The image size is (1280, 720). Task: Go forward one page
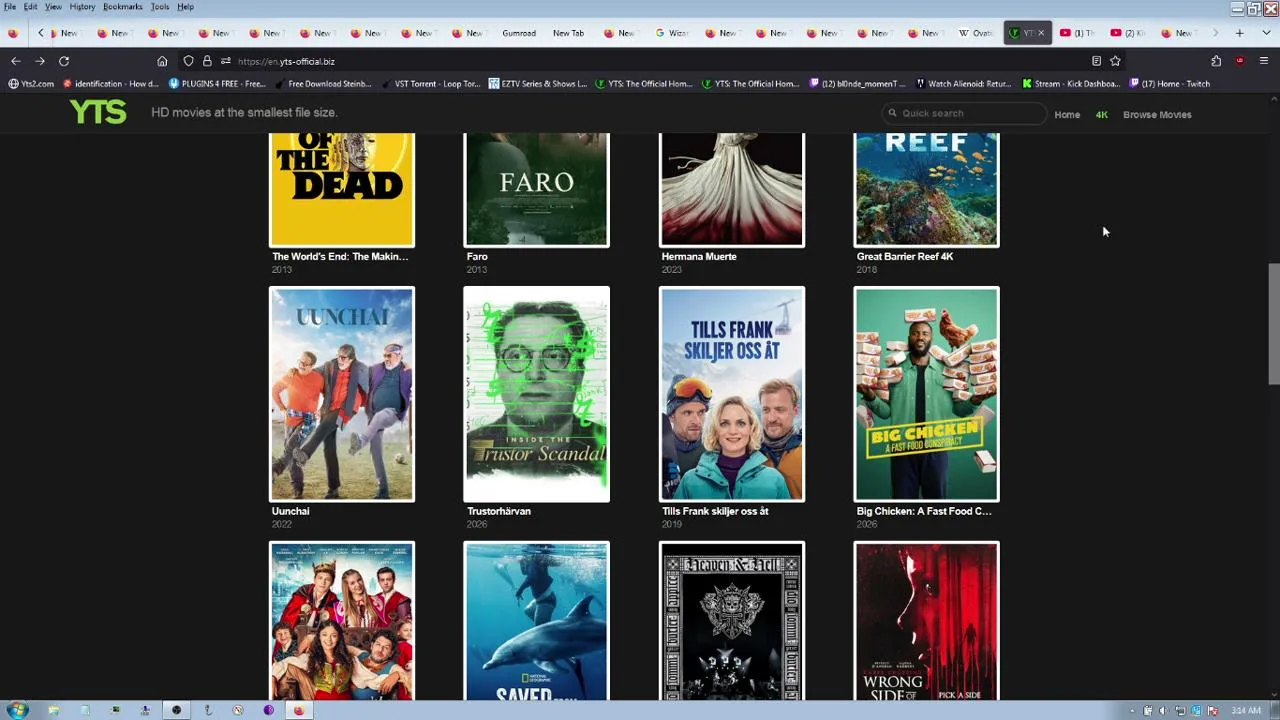(40, 61)
